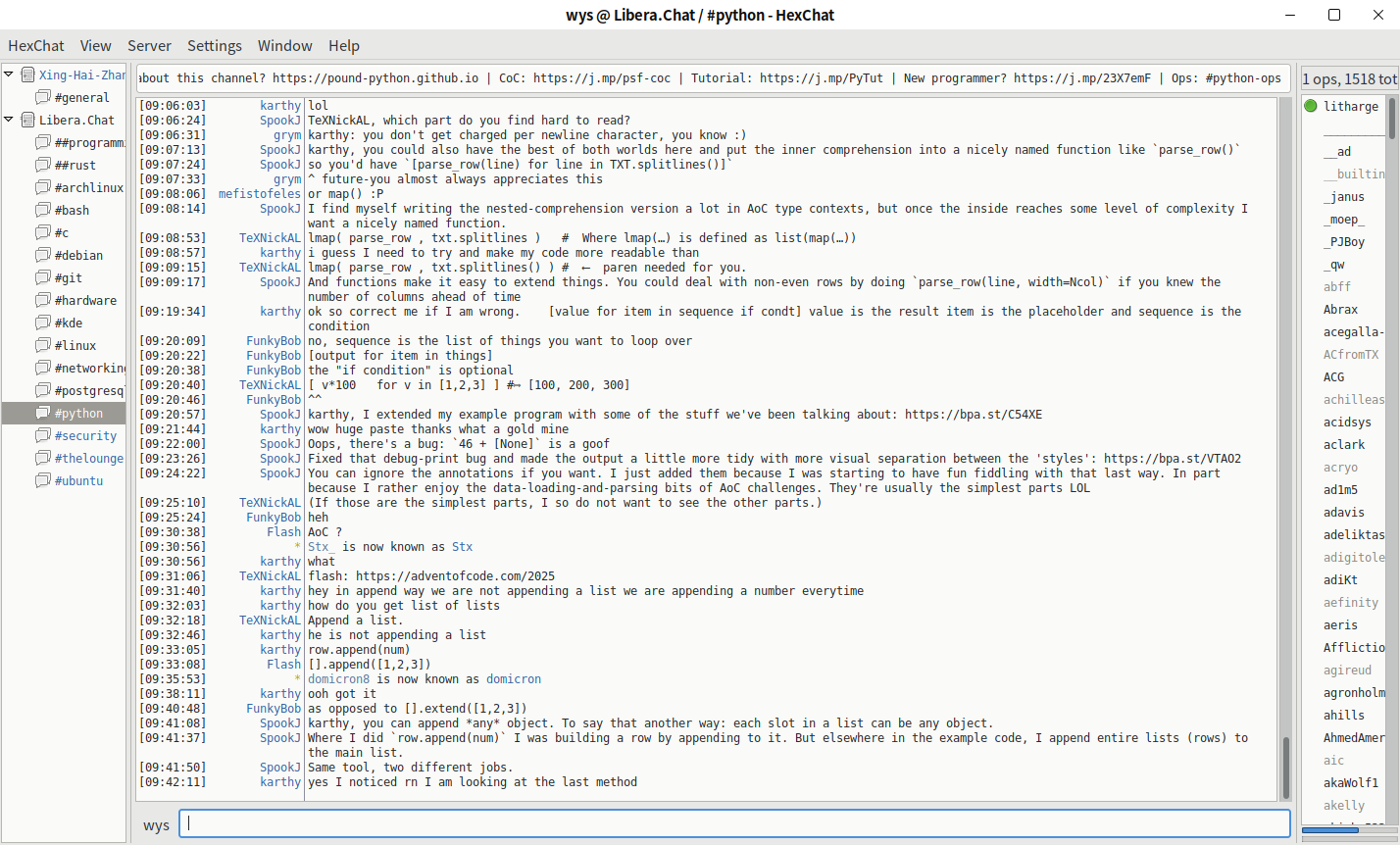This screenshot has width=1400, height=845.
Task: Click the #archlinux channel icon in tree
Action: tap(43, 187)
